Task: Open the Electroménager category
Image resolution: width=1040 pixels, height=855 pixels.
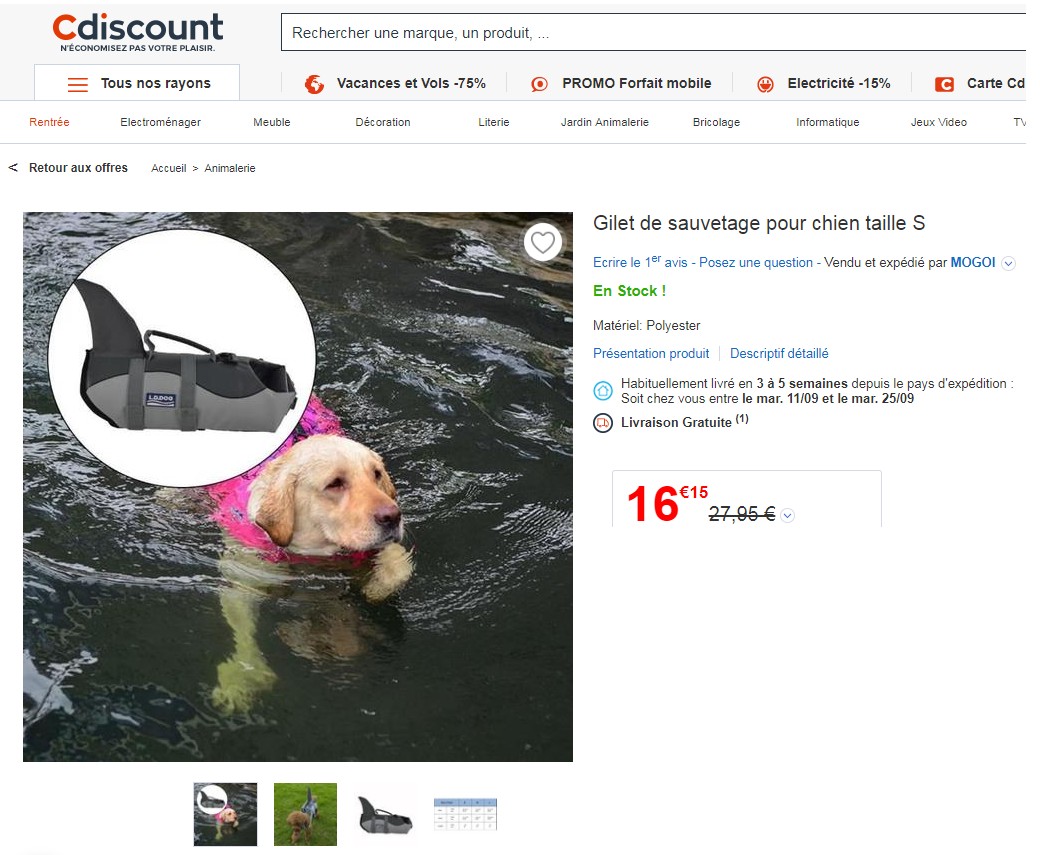Action: [x=160, y=122]
